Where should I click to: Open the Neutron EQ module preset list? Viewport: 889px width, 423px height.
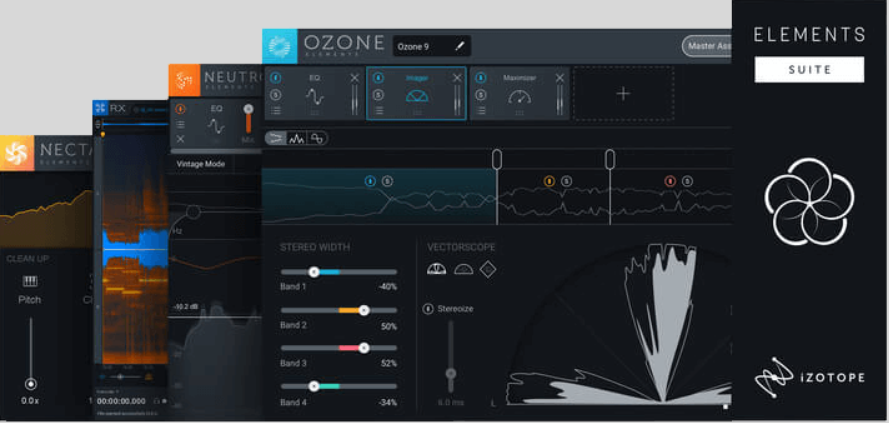180,125
